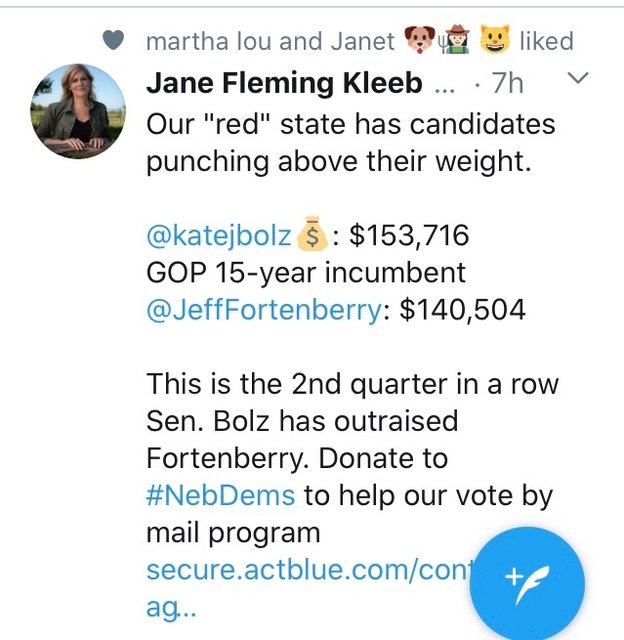Click the "martha lou and Janet" liked text

coord(270,41)
